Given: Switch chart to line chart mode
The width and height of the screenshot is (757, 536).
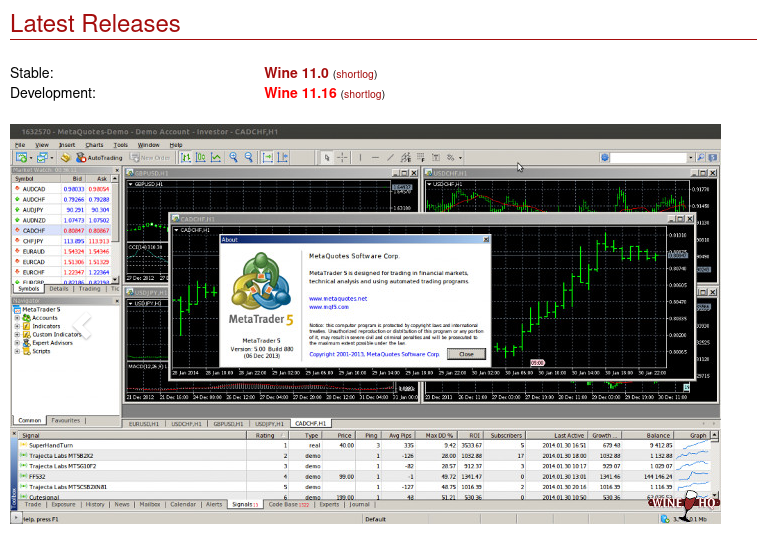Looking at the screenshot, I should click(x=216, y=157).
